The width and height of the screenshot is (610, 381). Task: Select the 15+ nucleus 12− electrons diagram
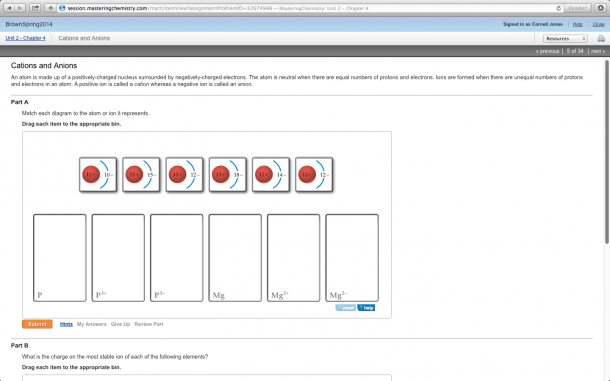184,174
